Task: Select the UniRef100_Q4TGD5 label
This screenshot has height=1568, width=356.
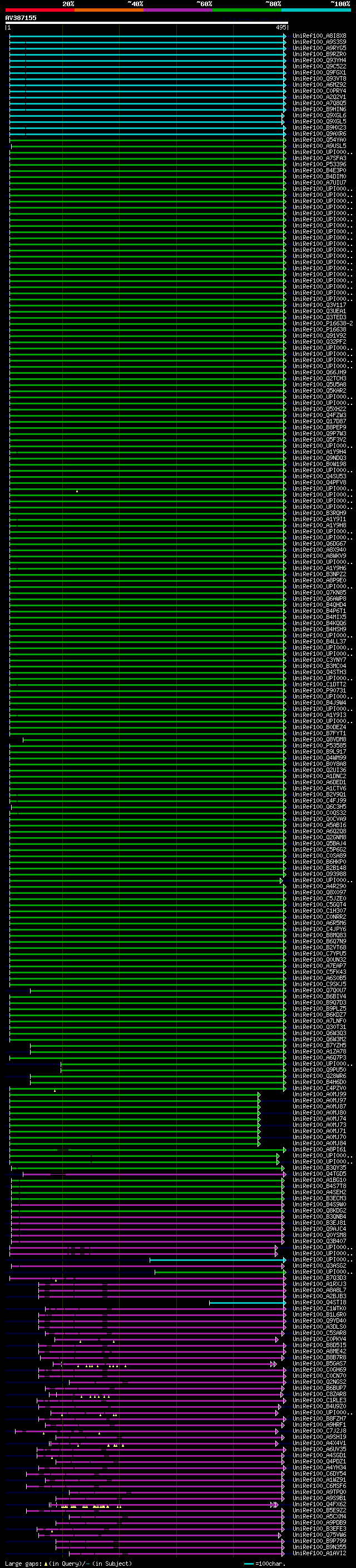Action: click(x=319, y=1174)
